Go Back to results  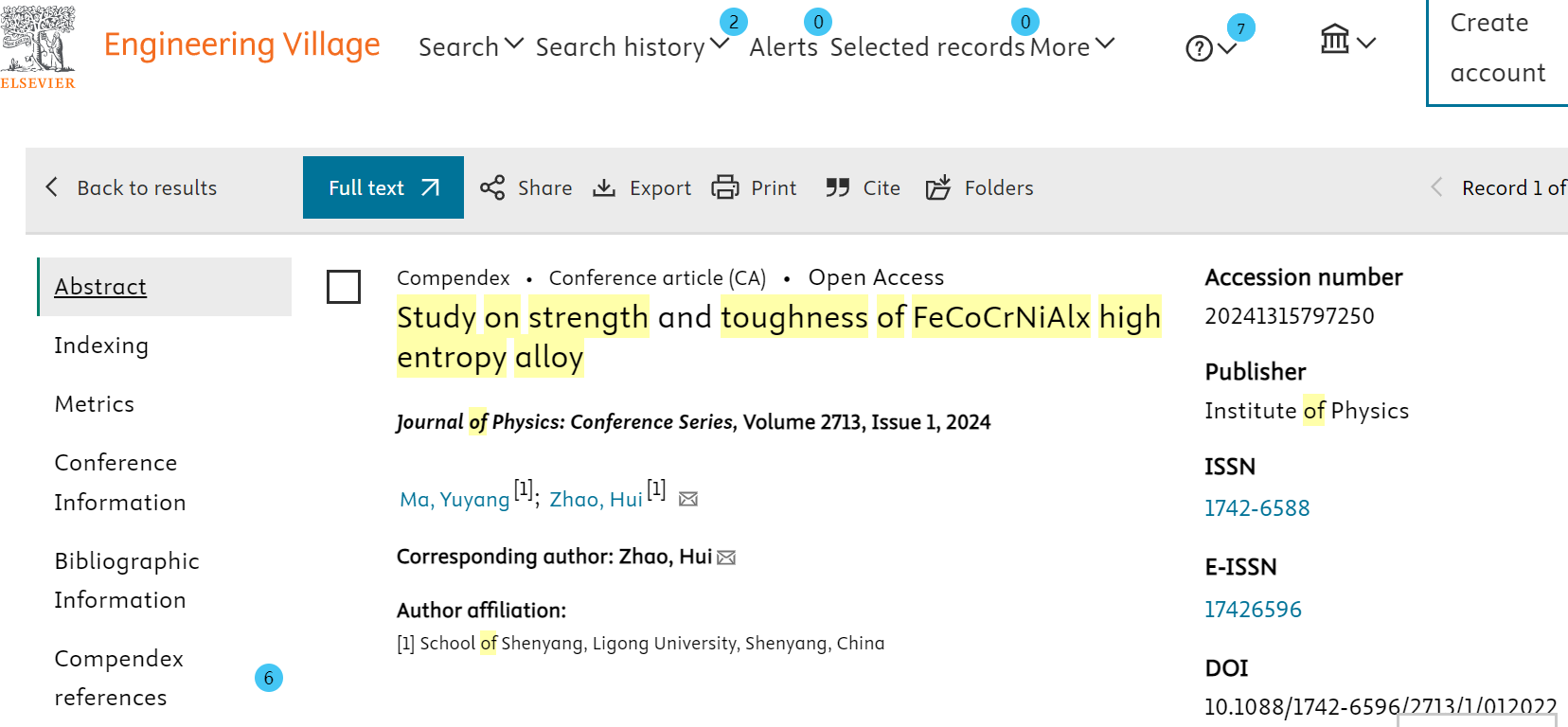(132, 187)
